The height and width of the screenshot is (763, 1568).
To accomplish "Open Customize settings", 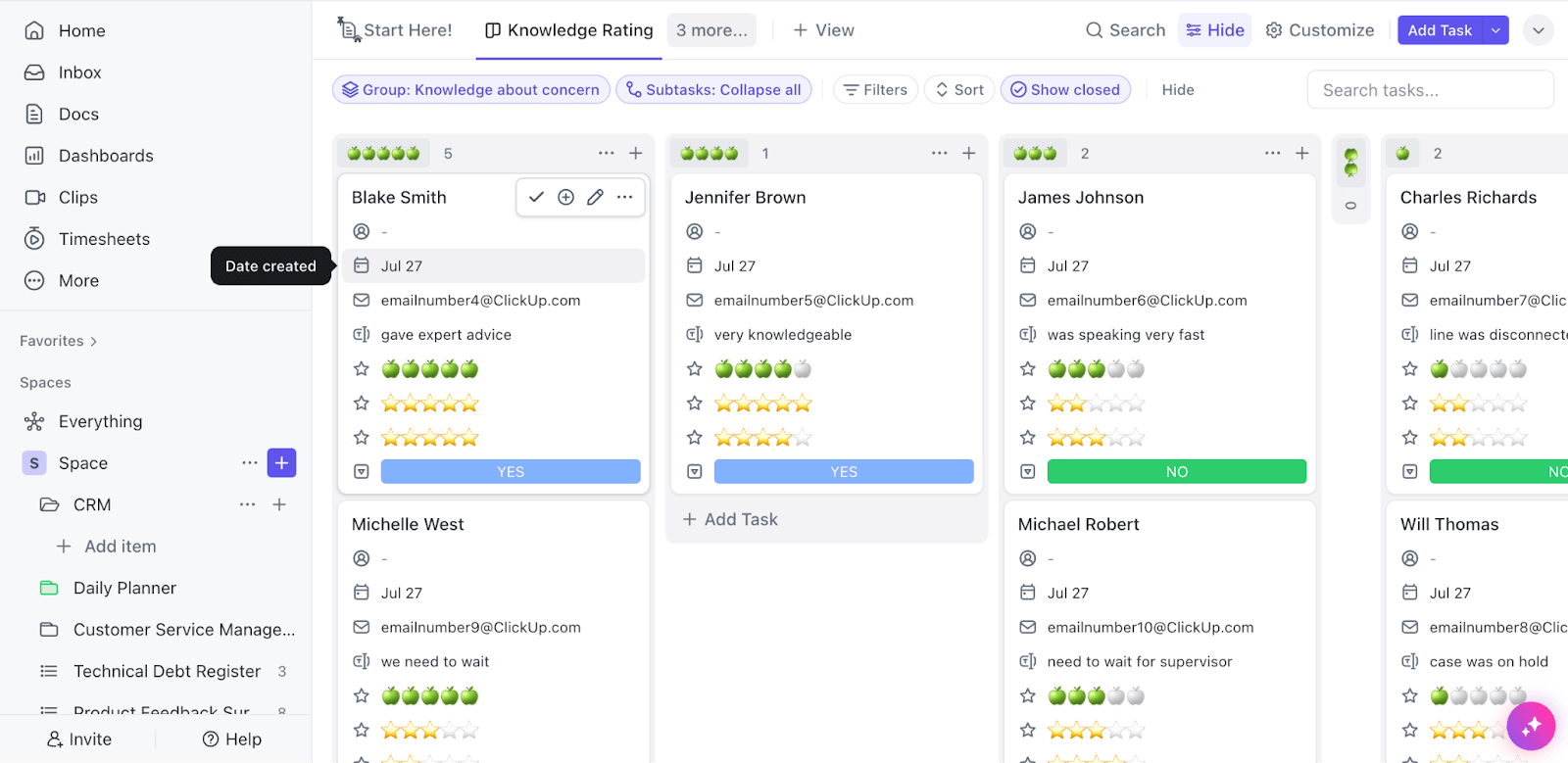I will click(x=1320, y=30).
